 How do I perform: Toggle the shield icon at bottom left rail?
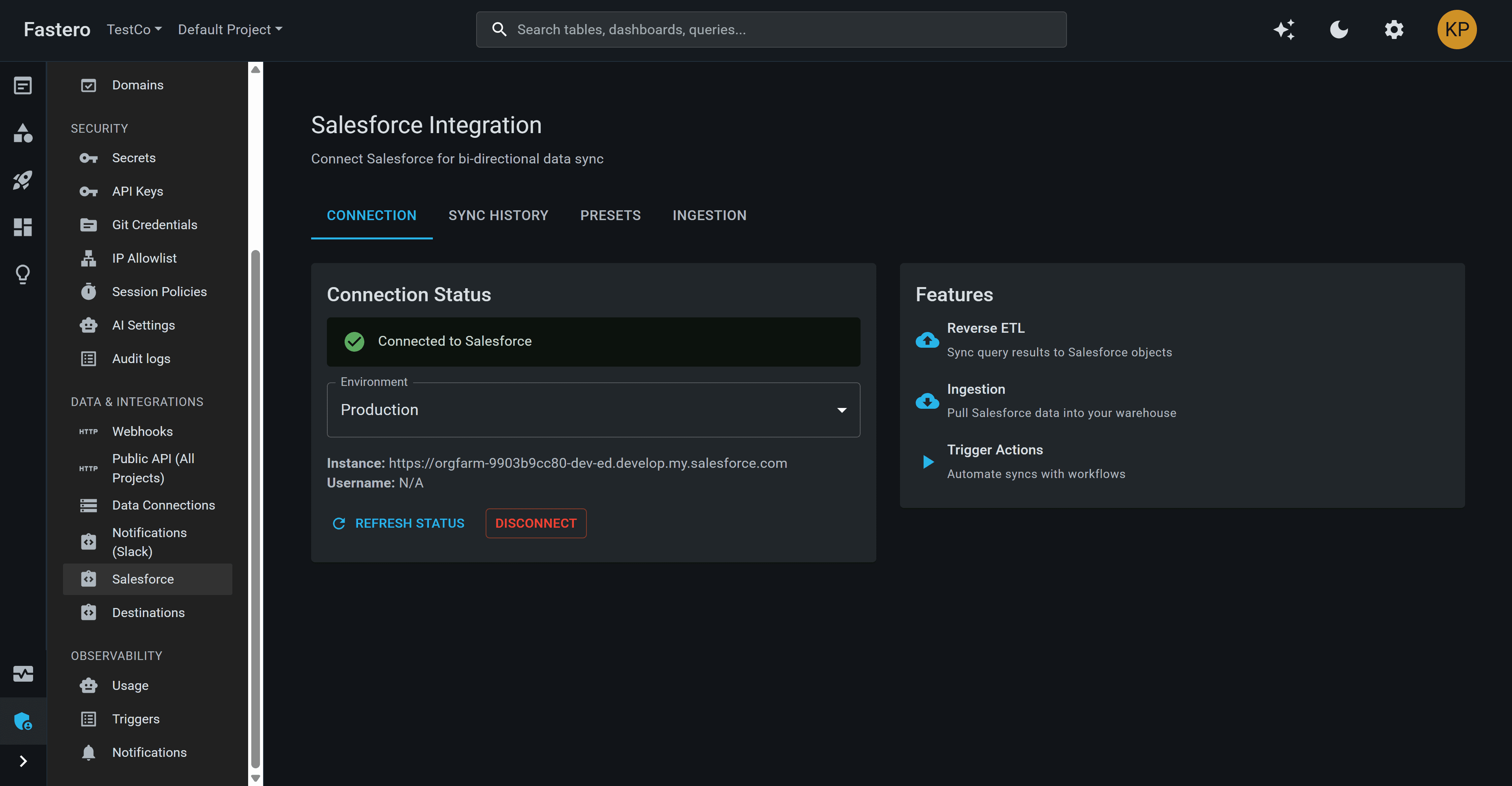[23, 721]
